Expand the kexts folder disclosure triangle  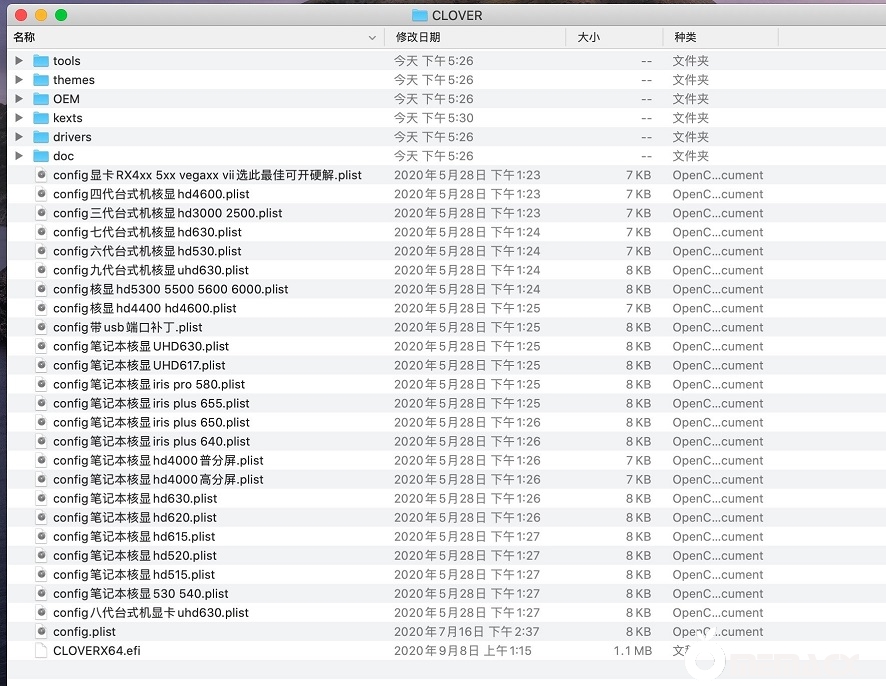(19, 118)
